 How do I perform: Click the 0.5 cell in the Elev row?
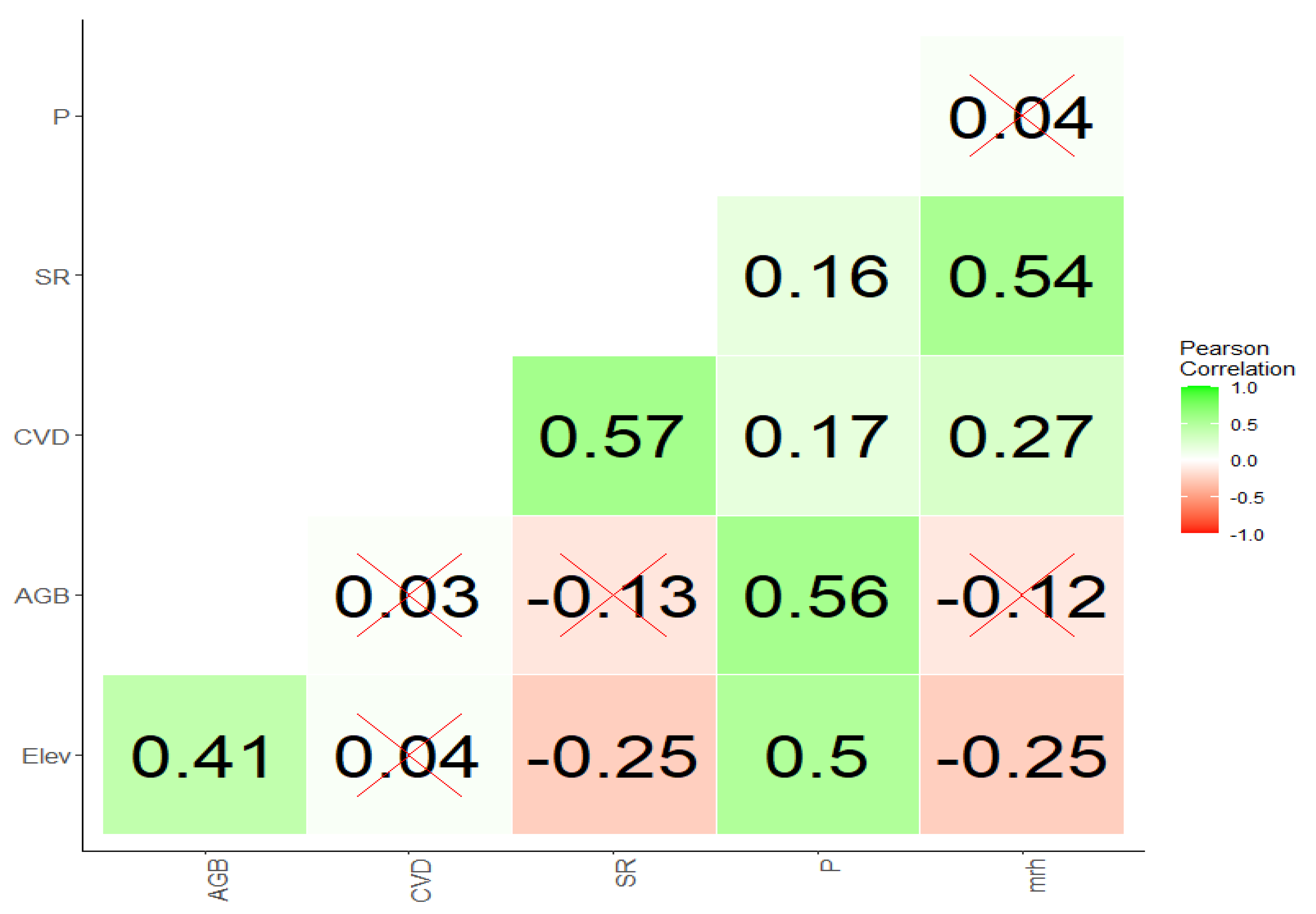point(817,755)
